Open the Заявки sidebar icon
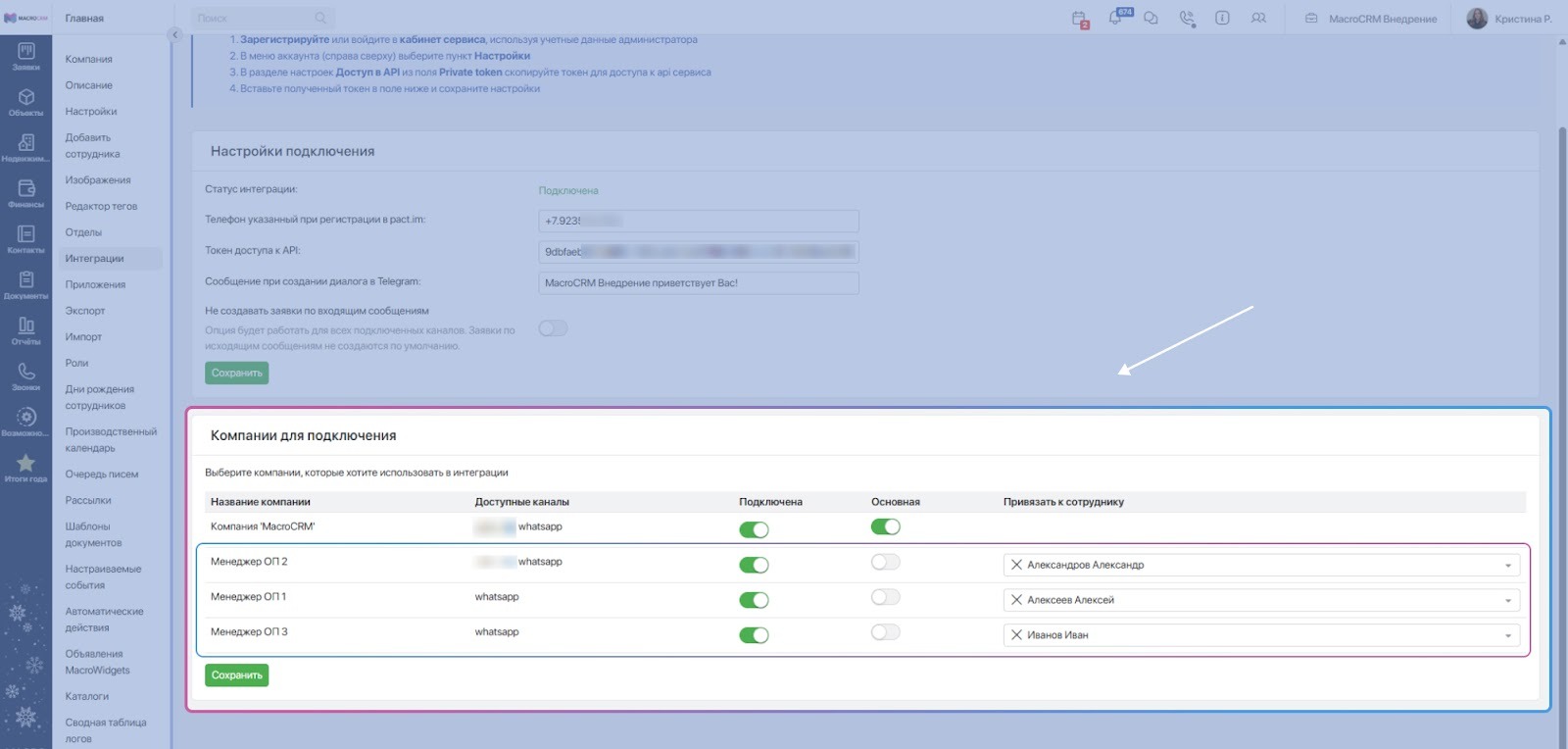Viewport: 1568px width, 749px height. (25, 57)
